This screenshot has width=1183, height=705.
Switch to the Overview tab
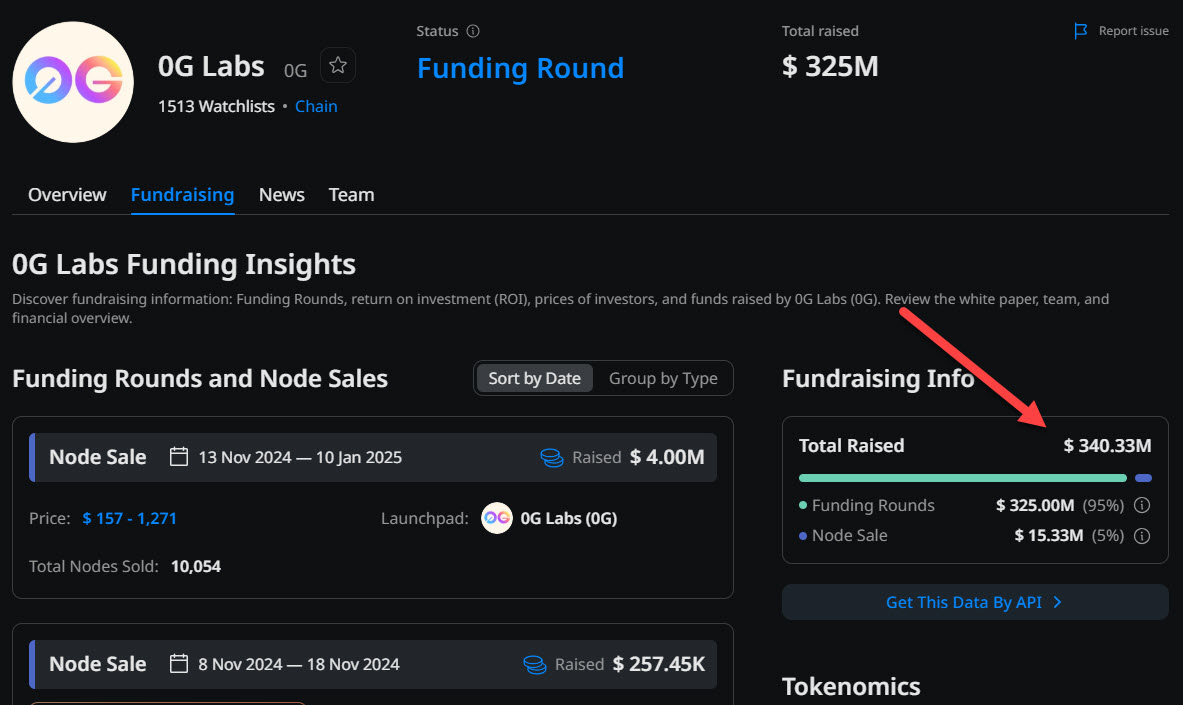point(67,195)
